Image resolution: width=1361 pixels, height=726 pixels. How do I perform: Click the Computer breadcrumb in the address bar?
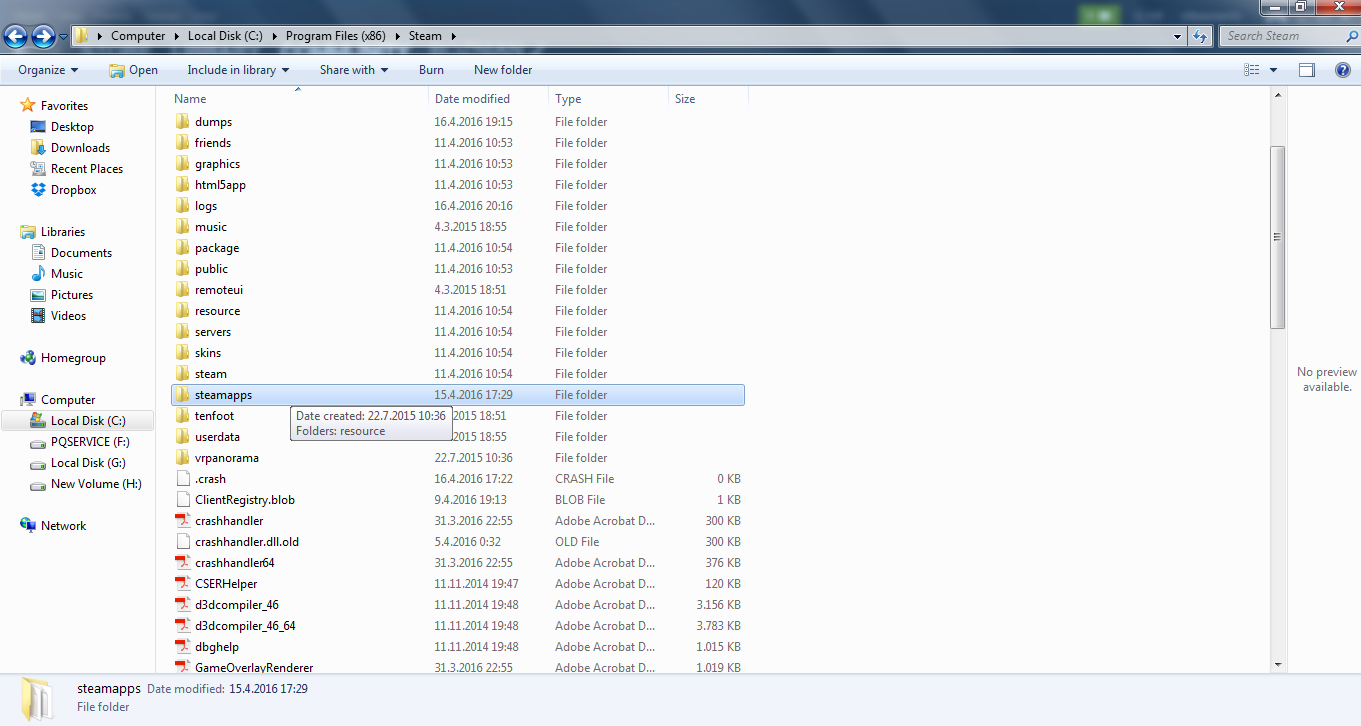(x=138, y=36)
